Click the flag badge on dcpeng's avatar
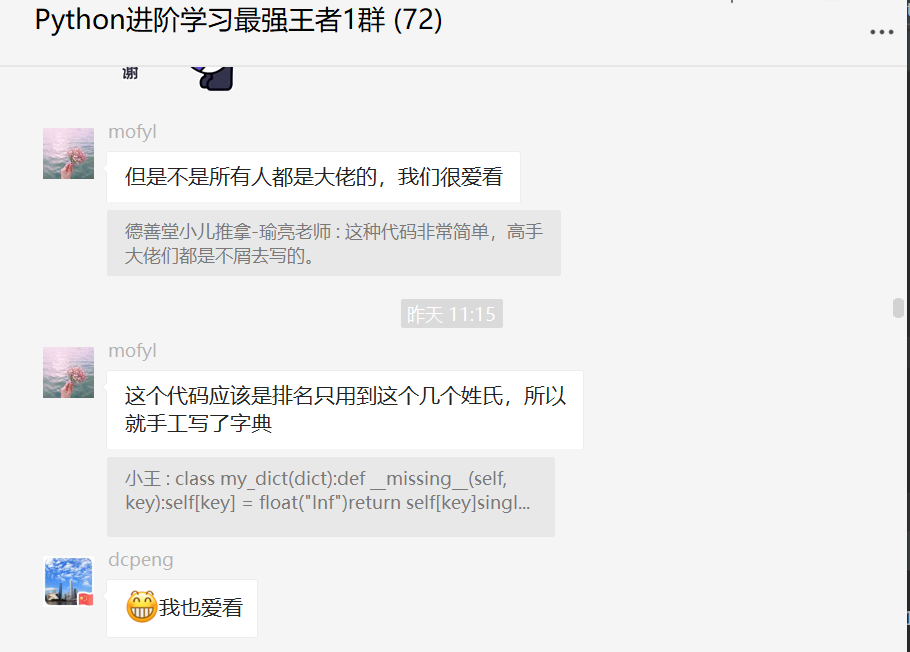910x652 pixels. pyautogui.click(x=86, y=599)
